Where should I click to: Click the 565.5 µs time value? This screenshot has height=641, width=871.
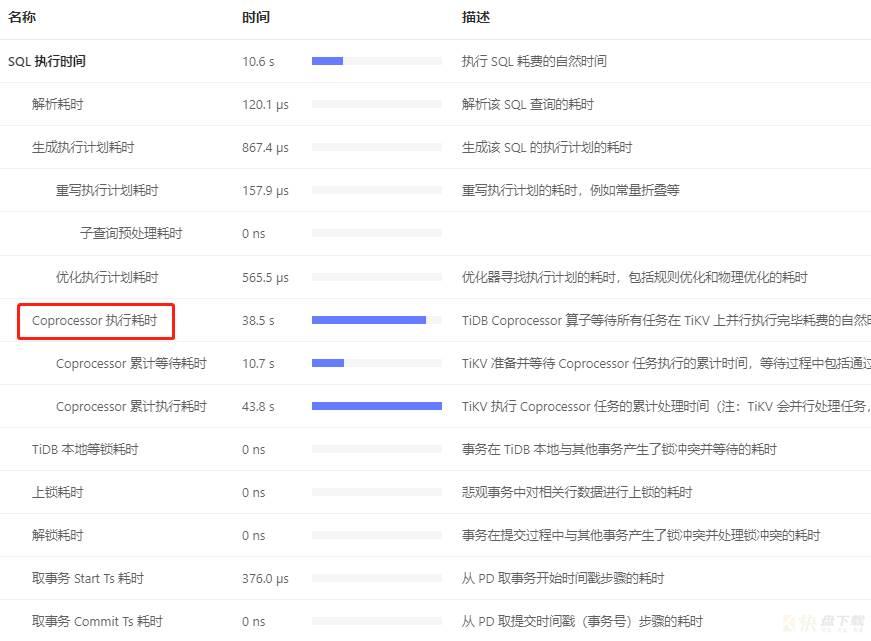tap(266, 278)
